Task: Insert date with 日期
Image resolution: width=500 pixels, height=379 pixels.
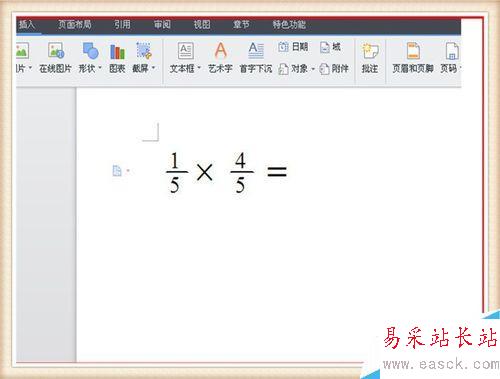Action: coord(293,47)
